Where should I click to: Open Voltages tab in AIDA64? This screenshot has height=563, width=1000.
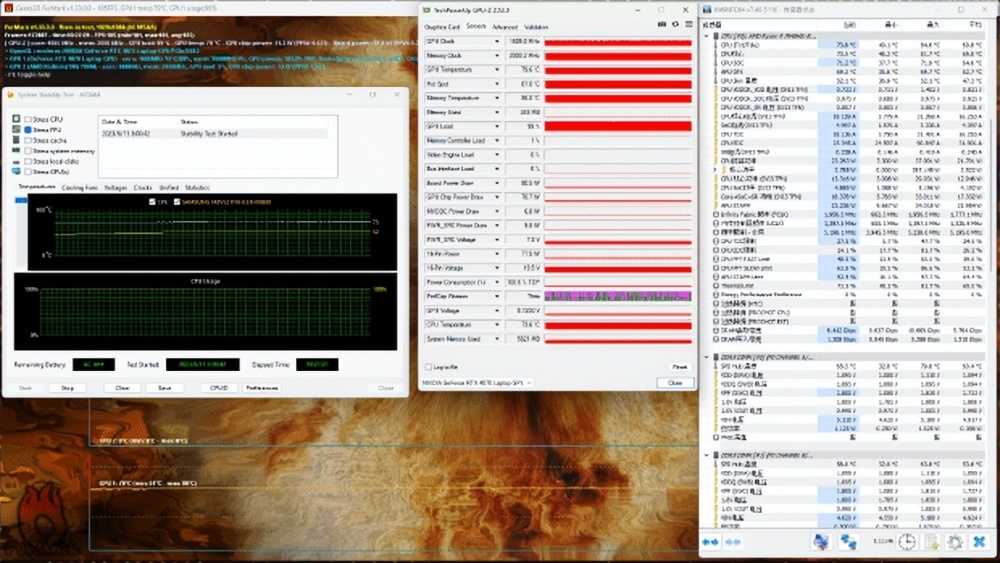[115, 188]
